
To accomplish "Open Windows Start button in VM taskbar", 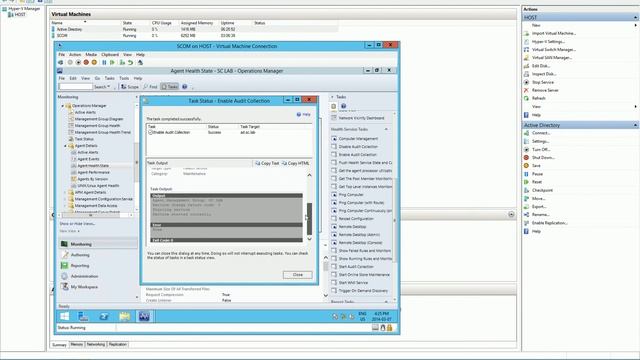I will point(65,316).
